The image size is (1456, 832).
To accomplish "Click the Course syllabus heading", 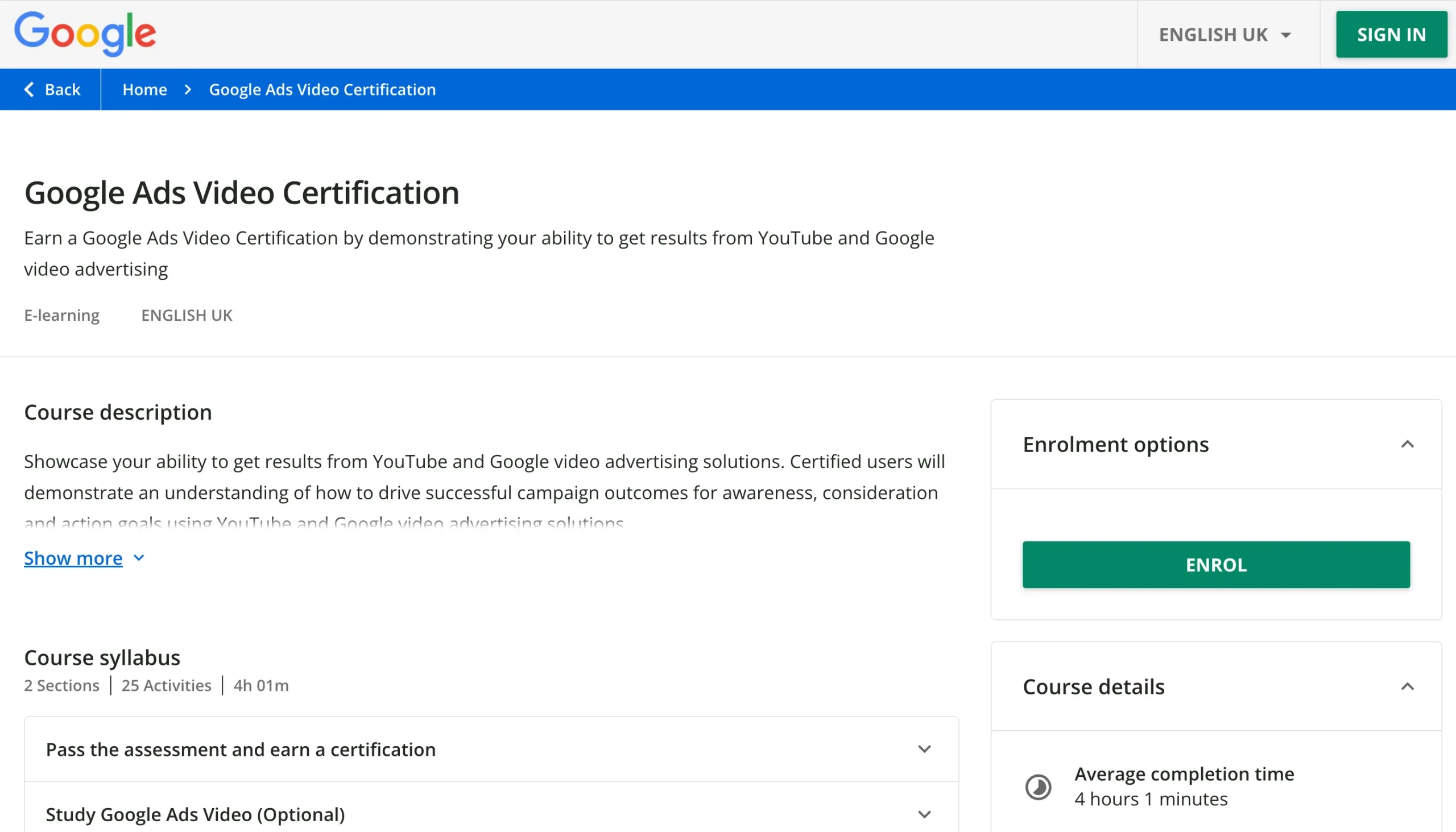I will pyautogui.click(x=102, y=657).
